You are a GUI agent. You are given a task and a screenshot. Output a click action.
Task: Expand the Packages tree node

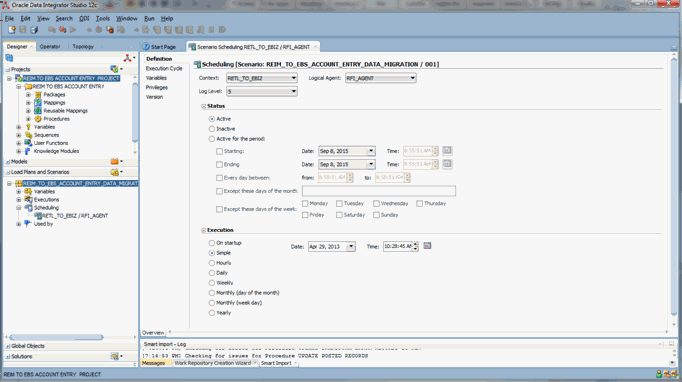[x=28, y=94]
